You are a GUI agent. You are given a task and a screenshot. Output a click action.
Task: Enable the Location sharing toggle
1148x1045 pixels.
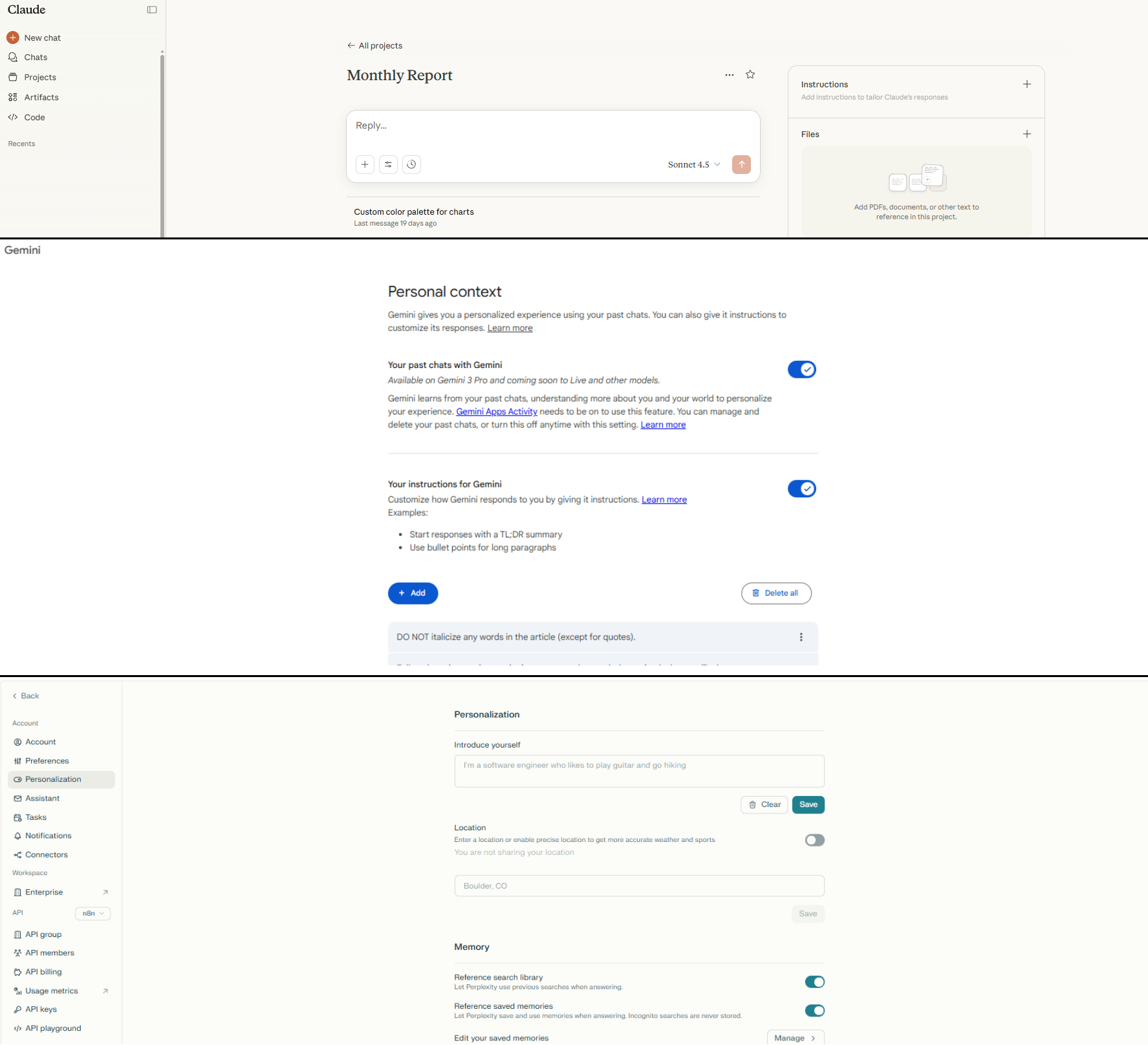[815, 841]
